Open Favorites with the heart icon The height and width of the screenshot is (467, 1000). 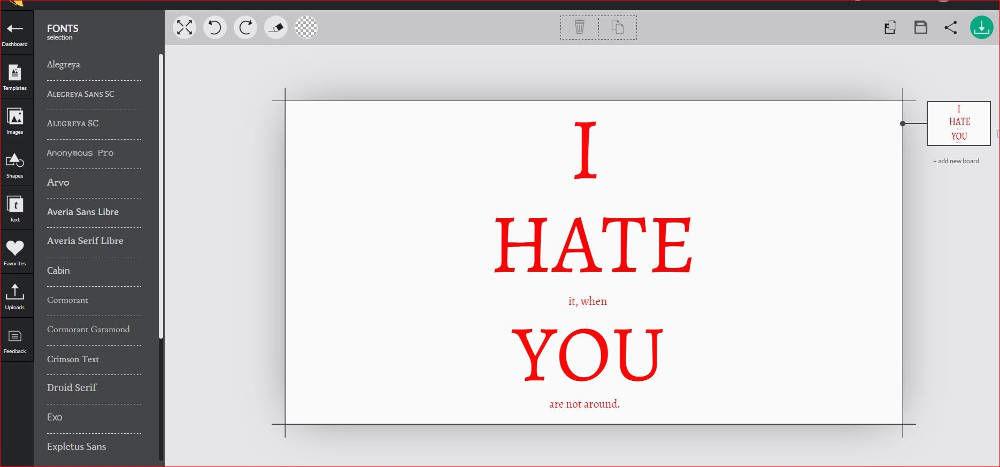(x=15, y=251)
